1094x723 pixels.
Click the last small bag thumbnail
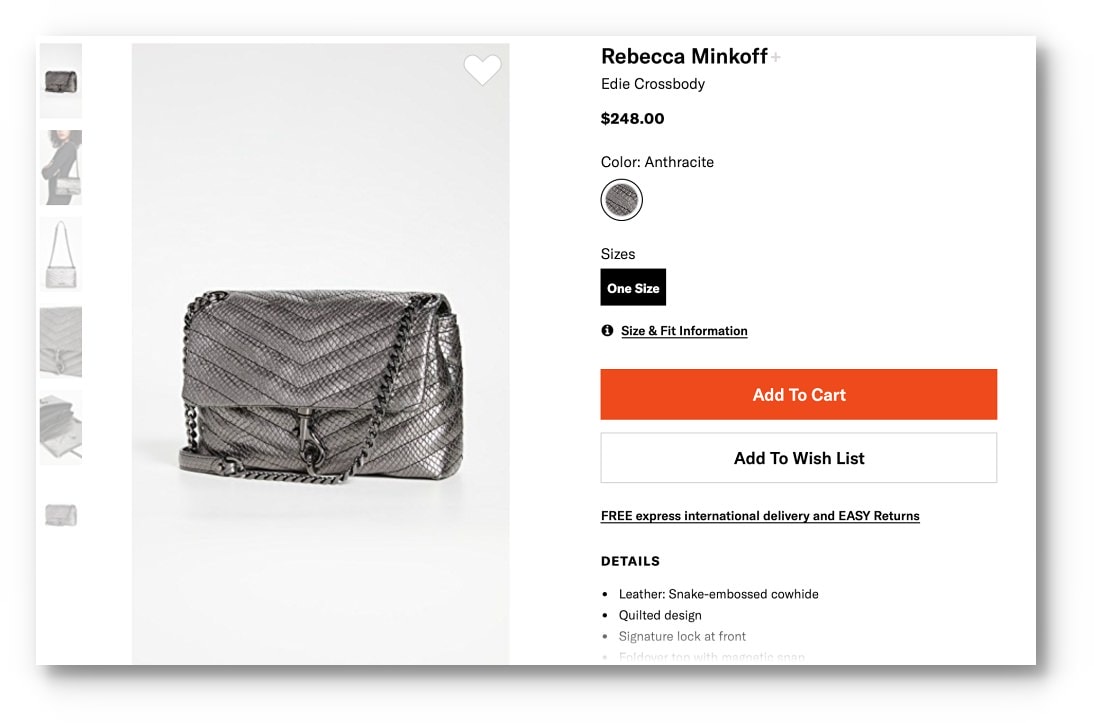pyautogui.click(x=61, y=515)
